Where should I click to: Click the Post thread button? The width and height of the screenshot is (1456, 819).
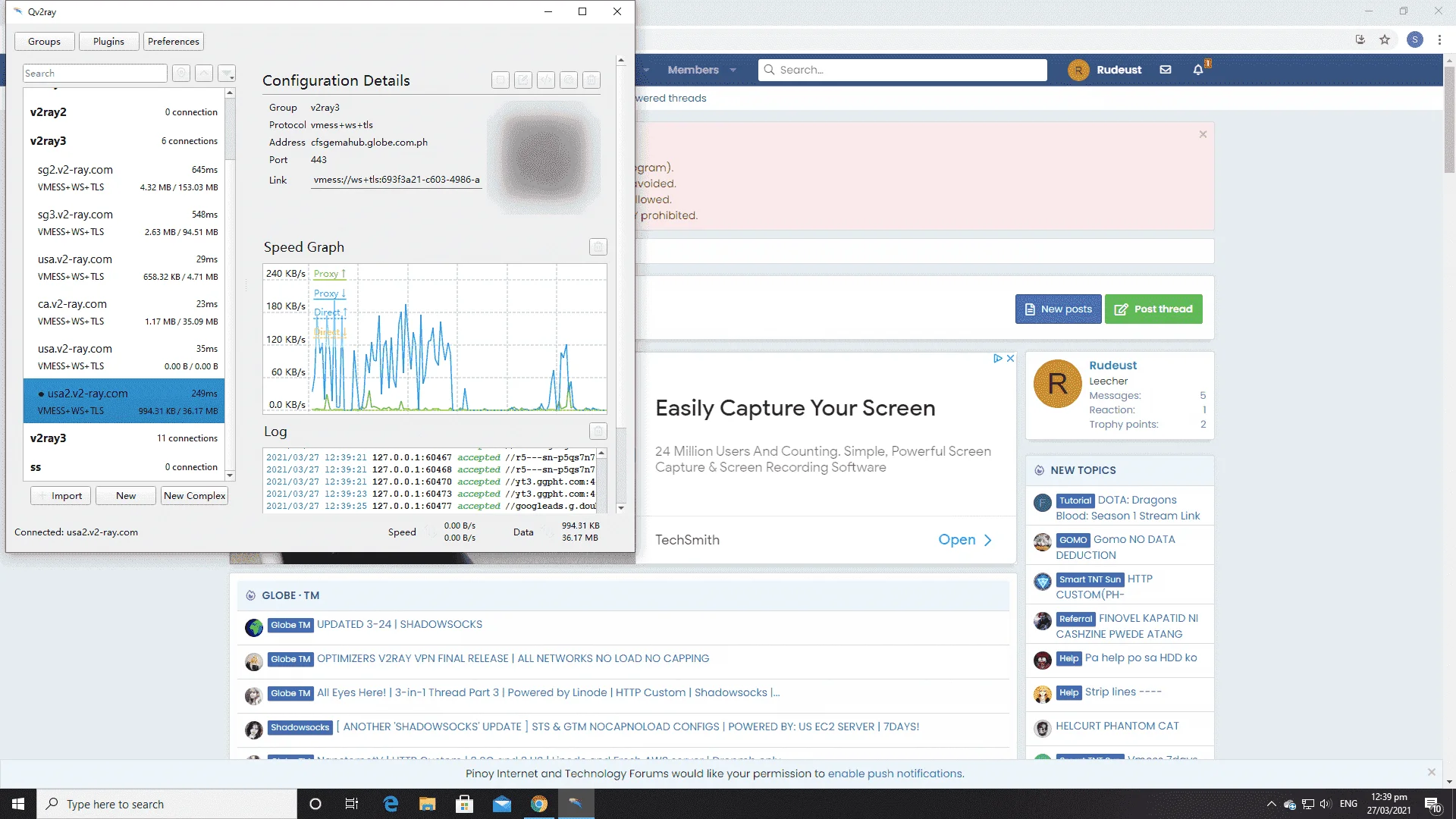[1153, 309]
